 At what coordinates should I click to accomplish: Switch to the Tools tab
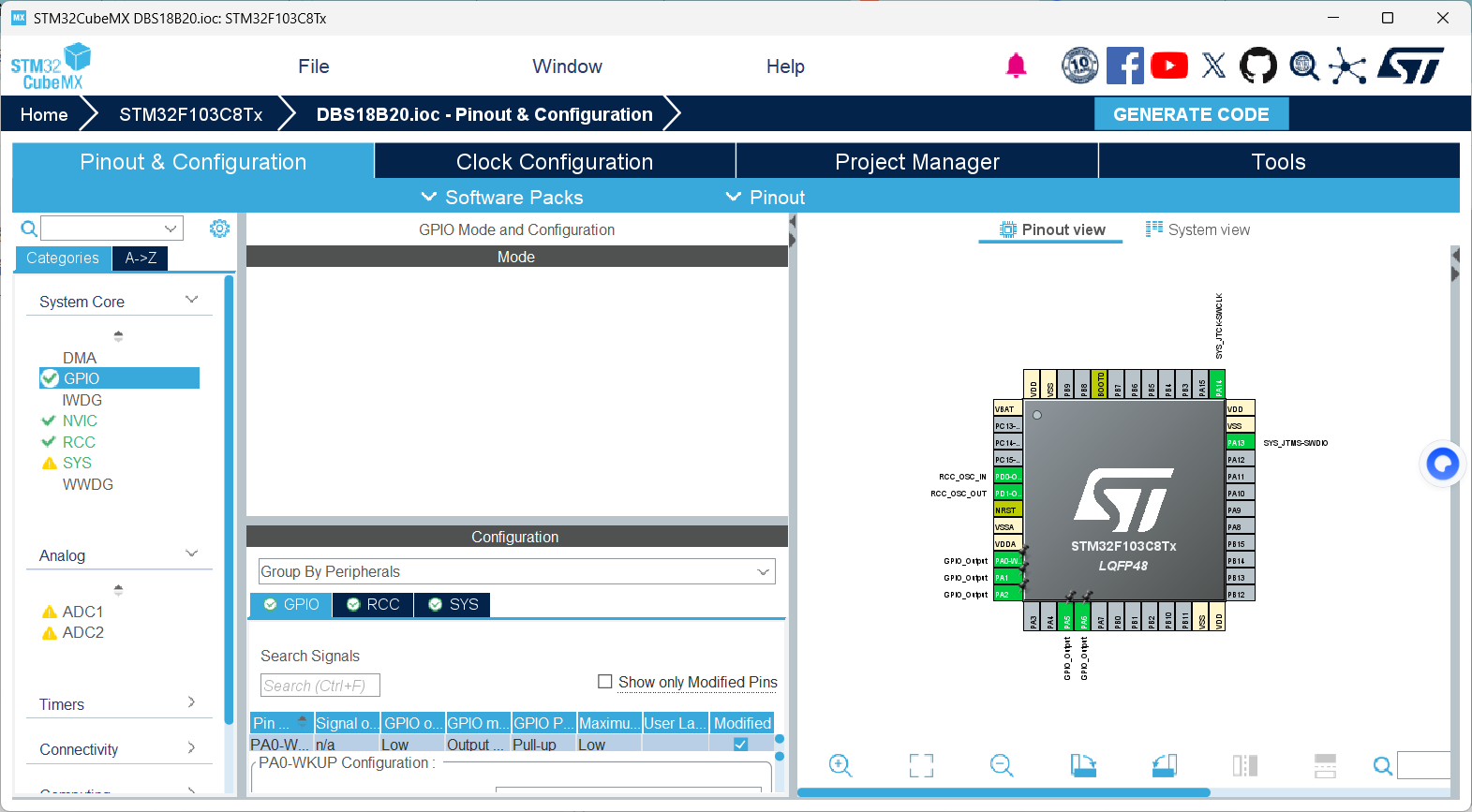pos(1279,161)
